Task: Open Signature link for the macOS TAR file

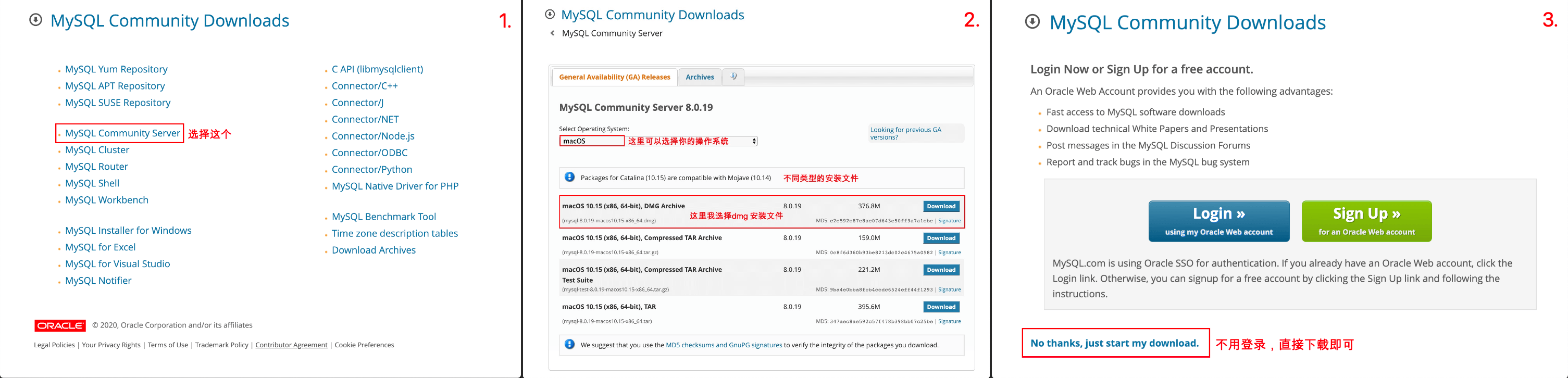Action: click(x=949, y=321)
